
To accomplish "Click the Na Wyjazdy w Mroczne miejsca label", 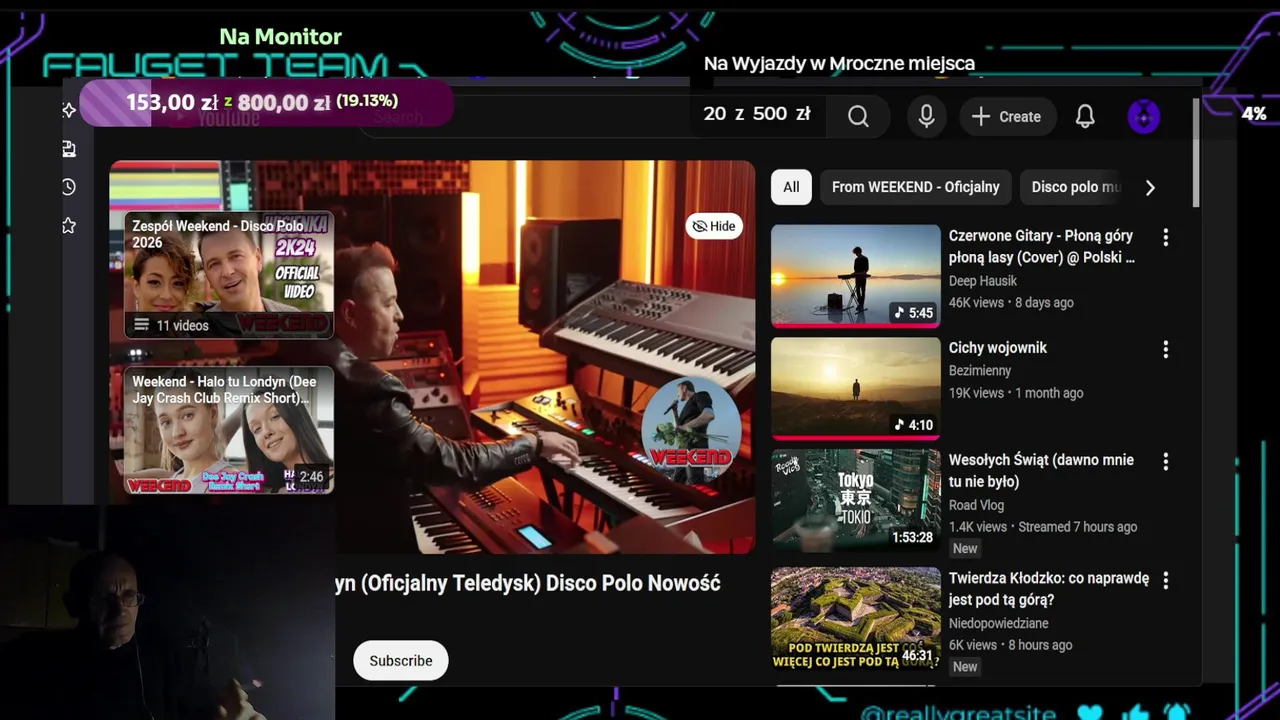I will [839, 64].
